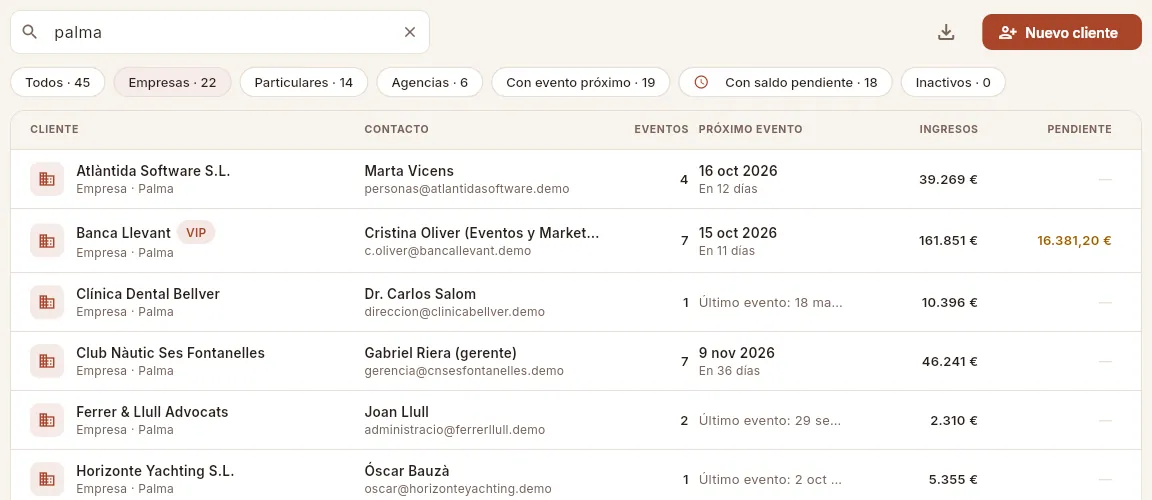Click contact Óscar Bauzà
This screenshot has width=1152, height=500.
pyautogui.click(x=407, y=471)
